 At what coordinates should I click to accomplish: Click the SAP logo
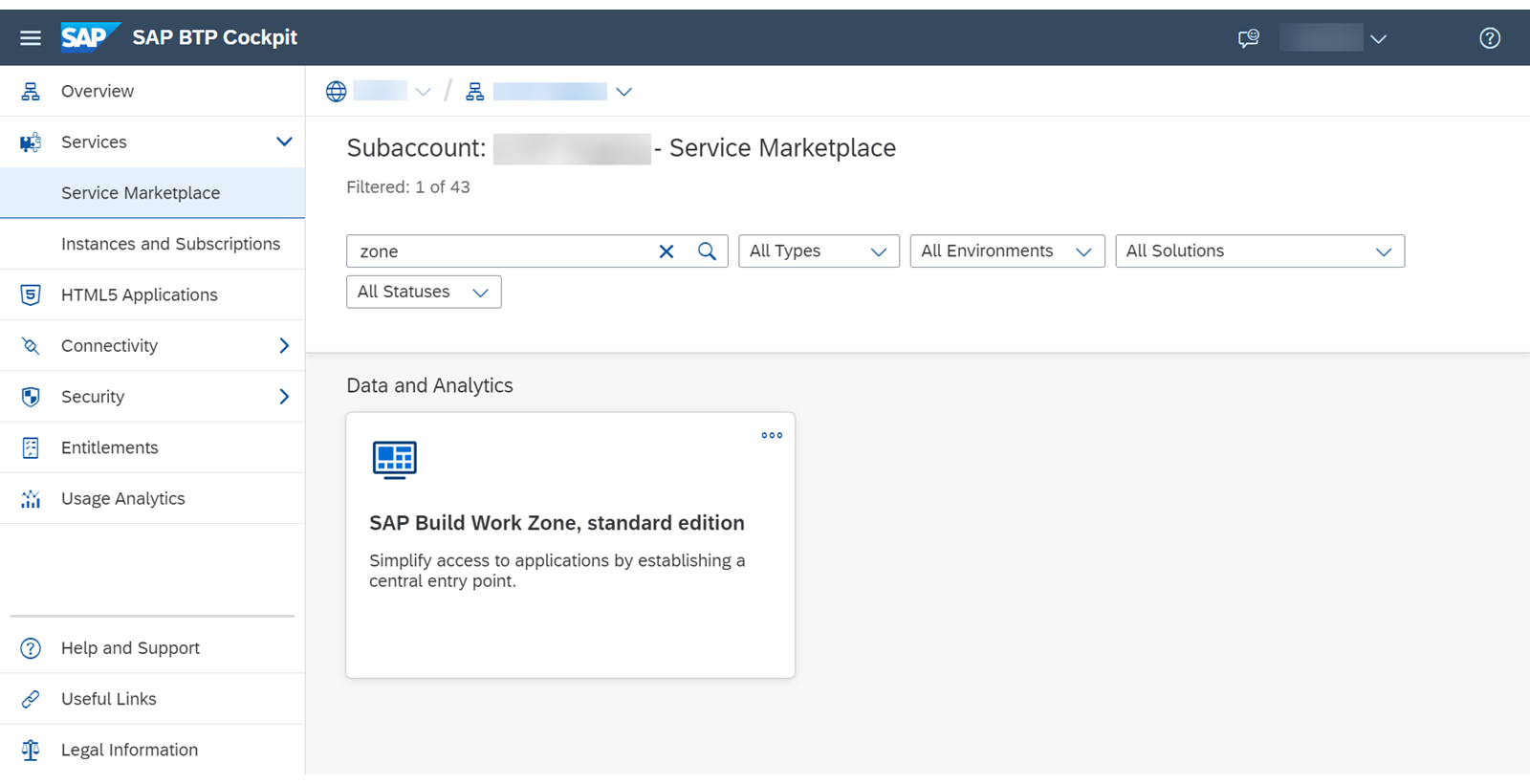tap(90, 37)
